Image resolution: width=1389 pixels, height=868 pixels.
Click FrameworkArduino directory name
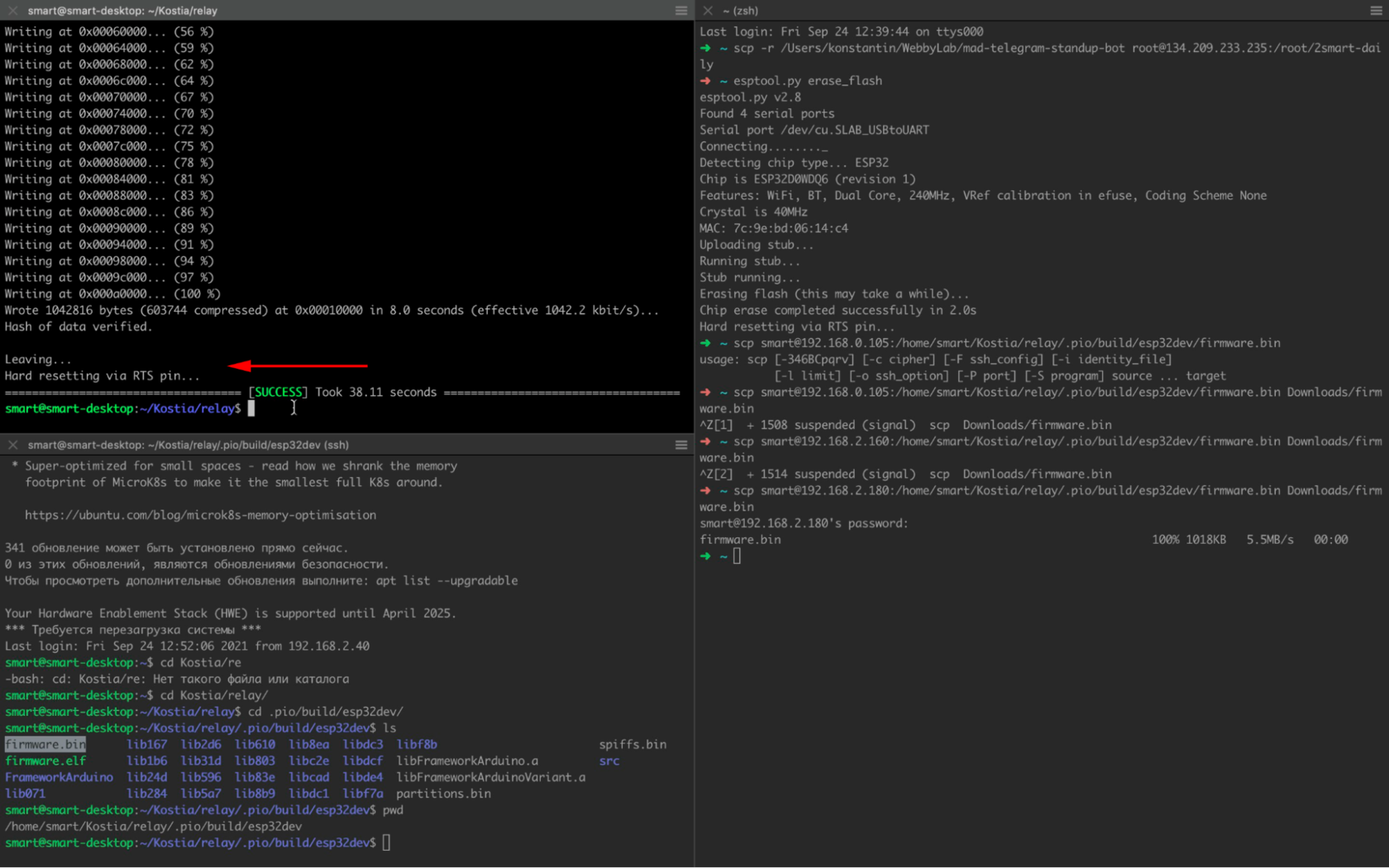59,777
